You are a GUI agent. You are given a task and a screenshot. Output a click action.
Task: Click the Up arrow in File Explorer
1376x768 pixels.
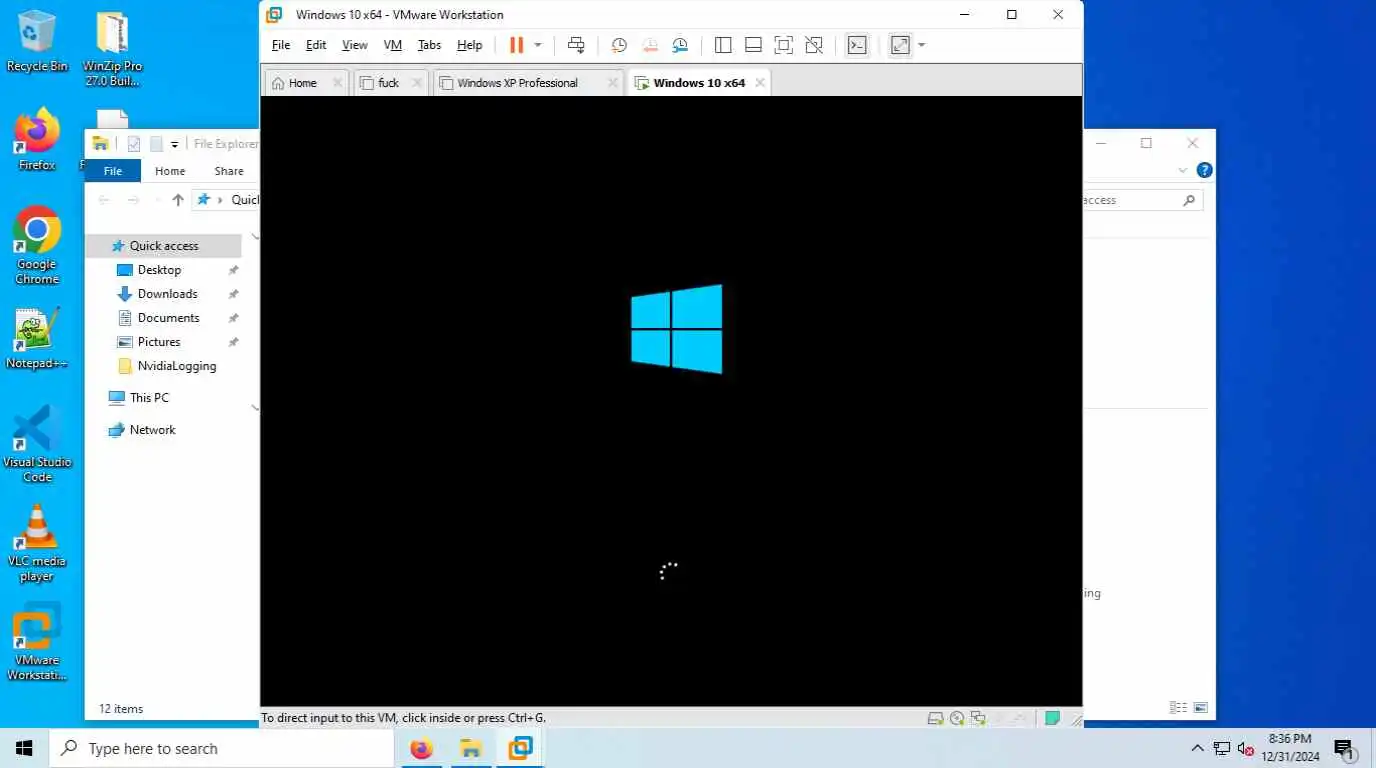(178, 200)
